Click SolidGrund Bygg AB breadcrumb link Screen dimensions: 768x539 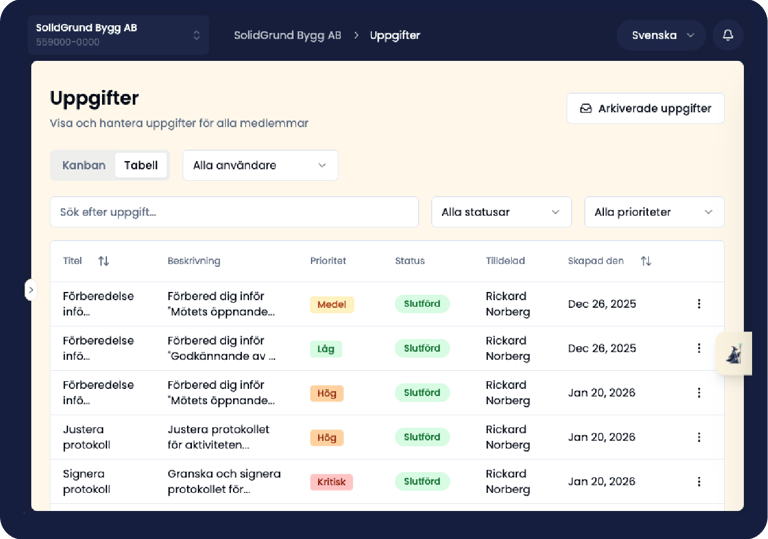click(288, 35)
